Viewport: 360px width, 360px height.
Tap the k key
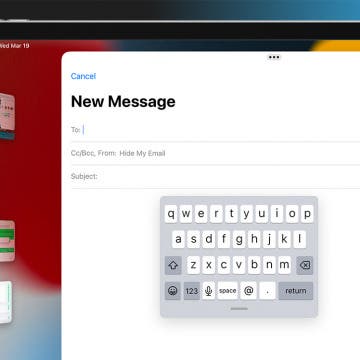point(284,239)
